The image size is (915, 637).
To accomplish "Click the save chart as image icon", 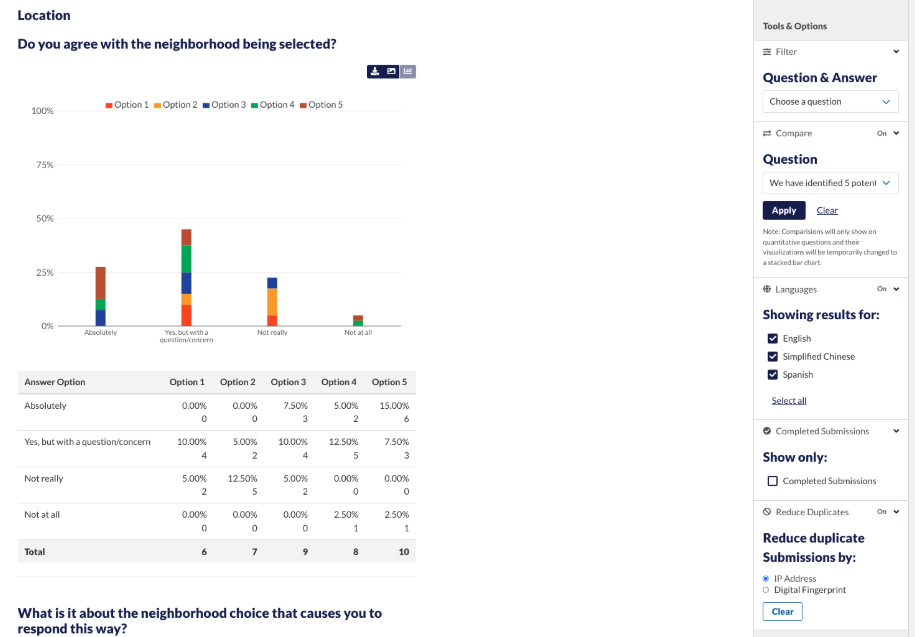I will point(392,71).
